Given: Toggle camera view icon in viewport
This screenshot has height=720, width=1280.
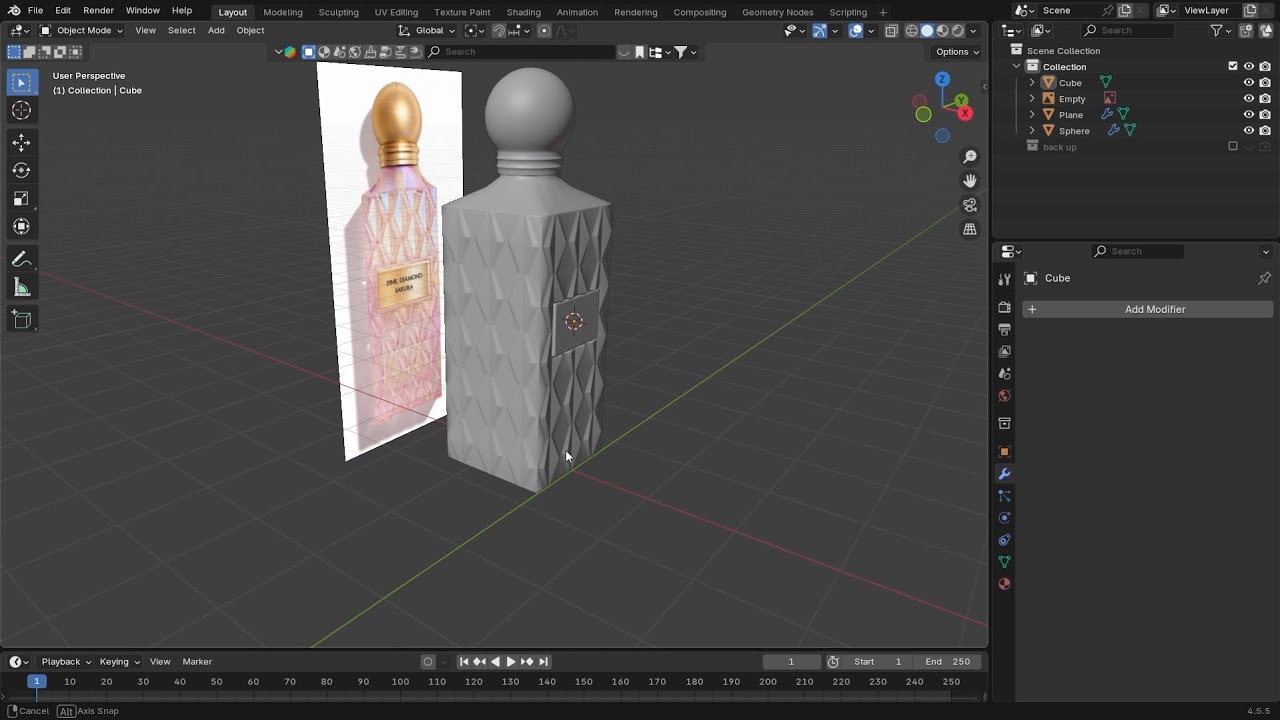Looking at the screenshot, I should tap(969, 205).
